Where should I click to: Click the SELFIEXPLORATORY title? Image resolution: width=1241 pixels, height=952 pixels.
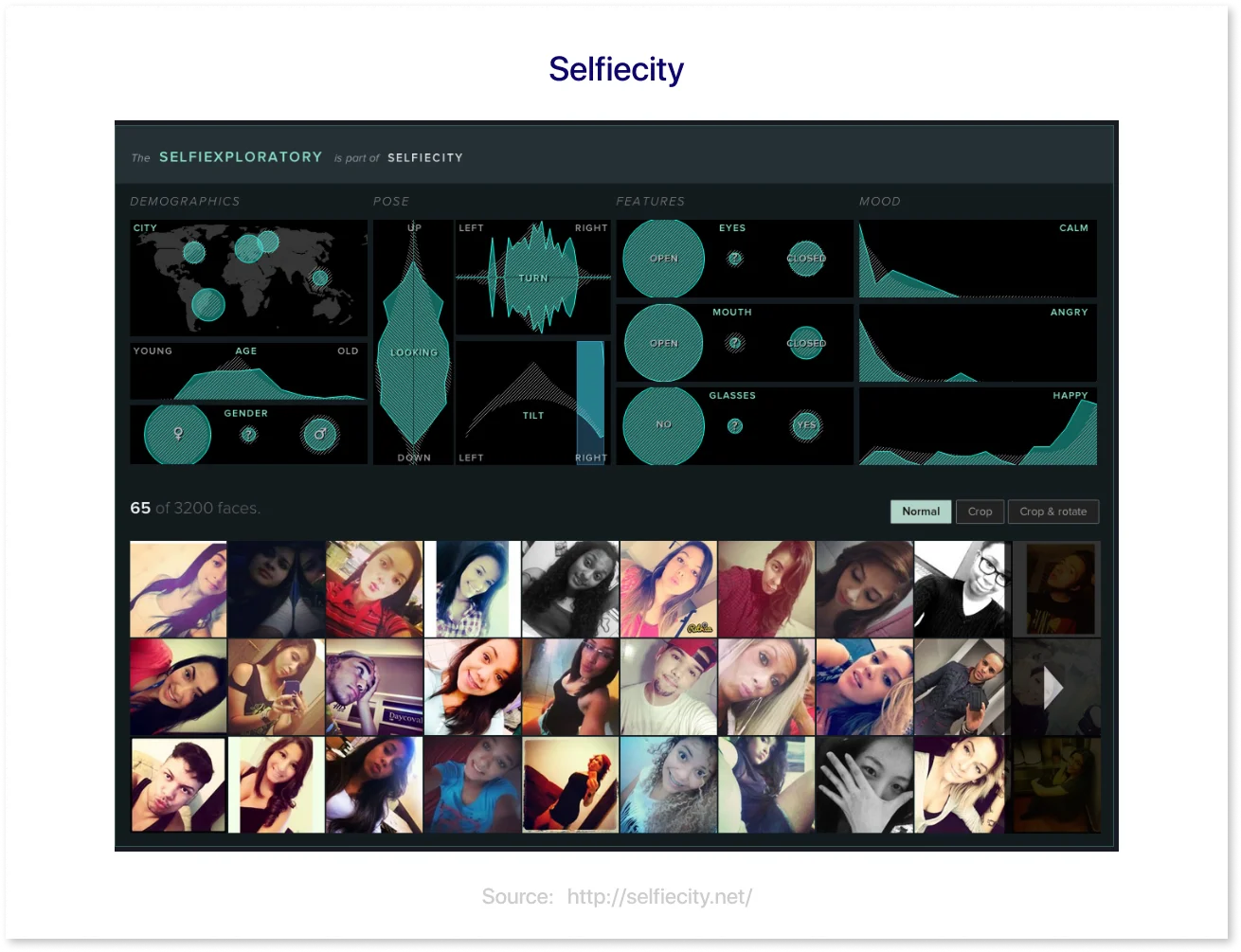point(241,157)
